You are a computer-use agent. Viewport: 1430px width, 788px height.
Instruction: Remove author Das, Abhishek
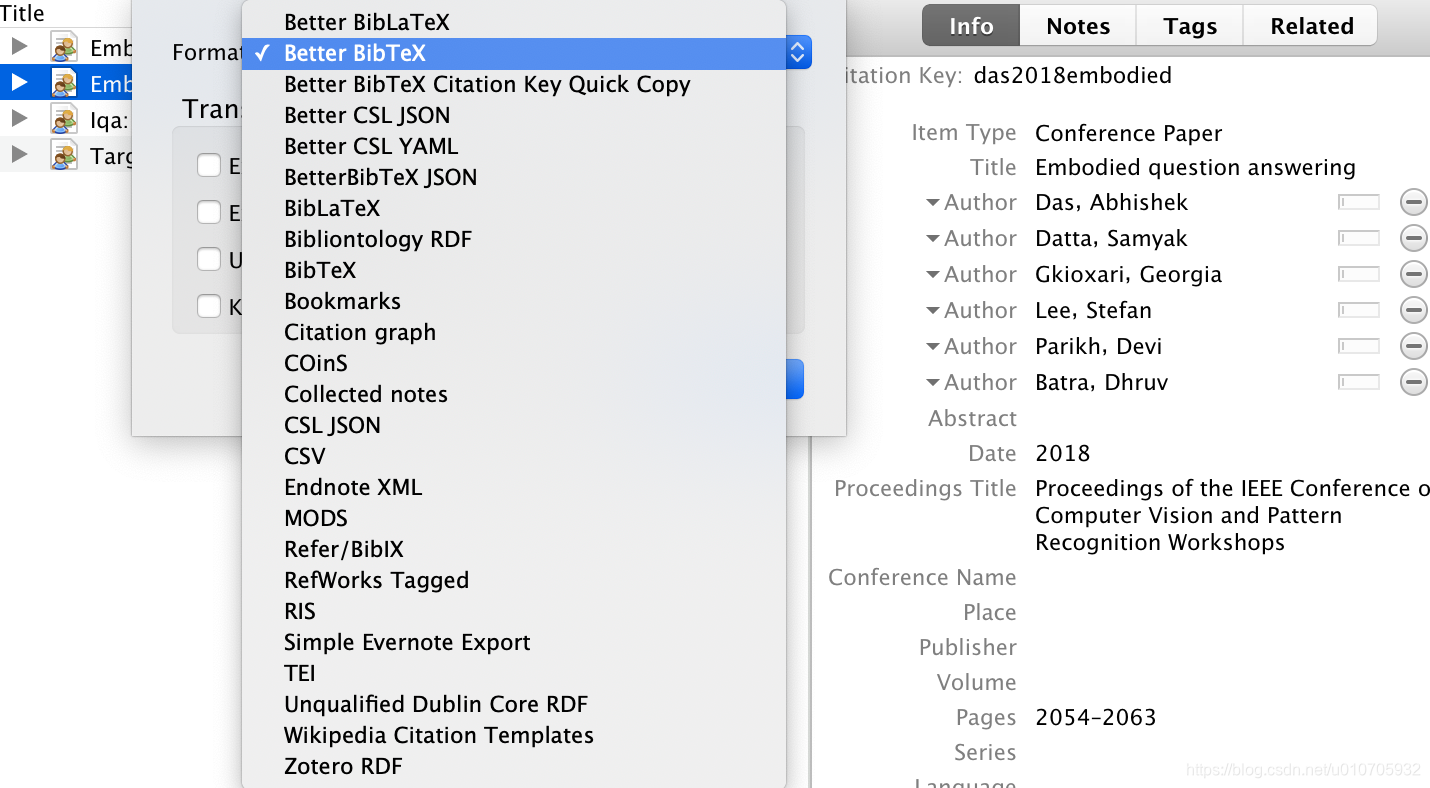pos(1413,202)
